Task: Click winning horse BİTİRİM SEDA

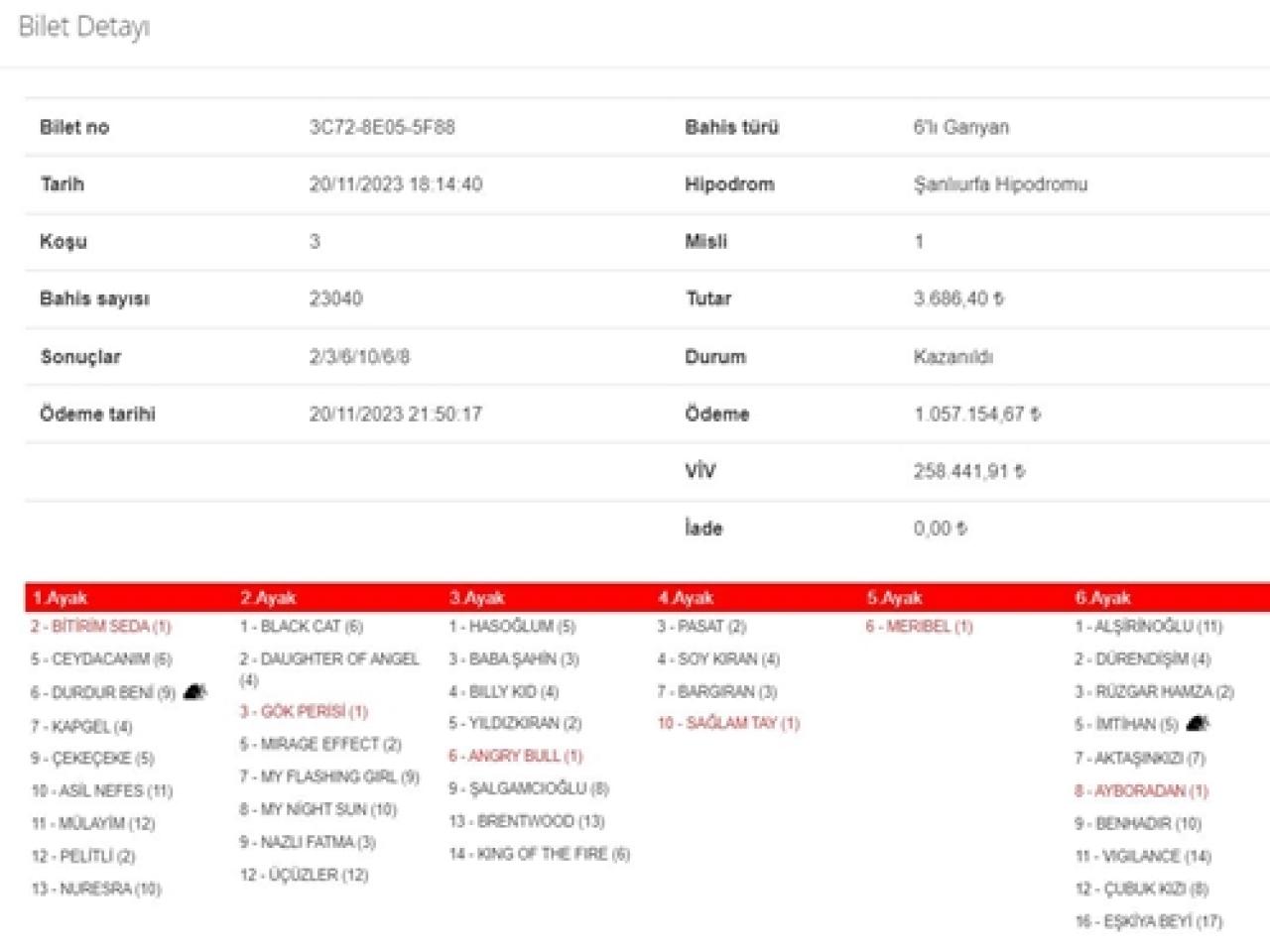Action: click(x=101, y=627)
